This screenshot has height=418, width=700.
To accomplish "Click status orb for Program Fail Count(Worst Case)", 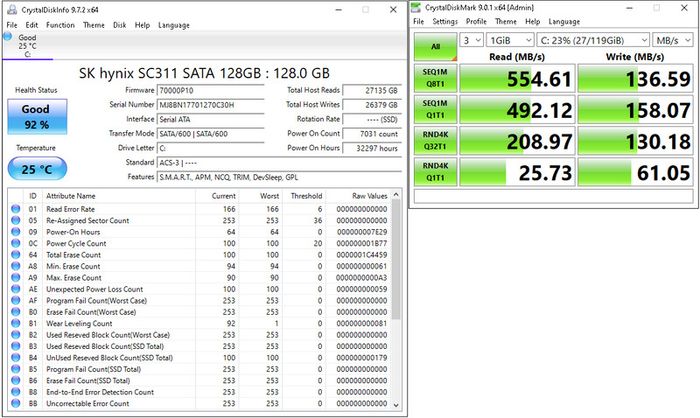I will tap(16, 300).
